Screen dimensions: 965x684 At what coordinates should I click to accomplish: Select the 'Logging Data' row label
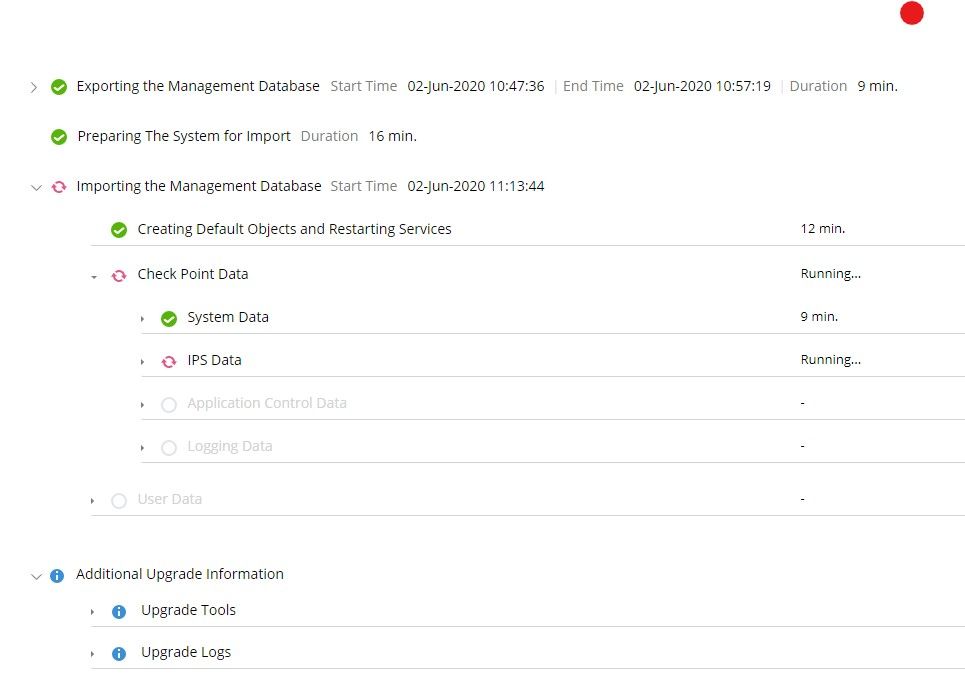tap(230, 446)
